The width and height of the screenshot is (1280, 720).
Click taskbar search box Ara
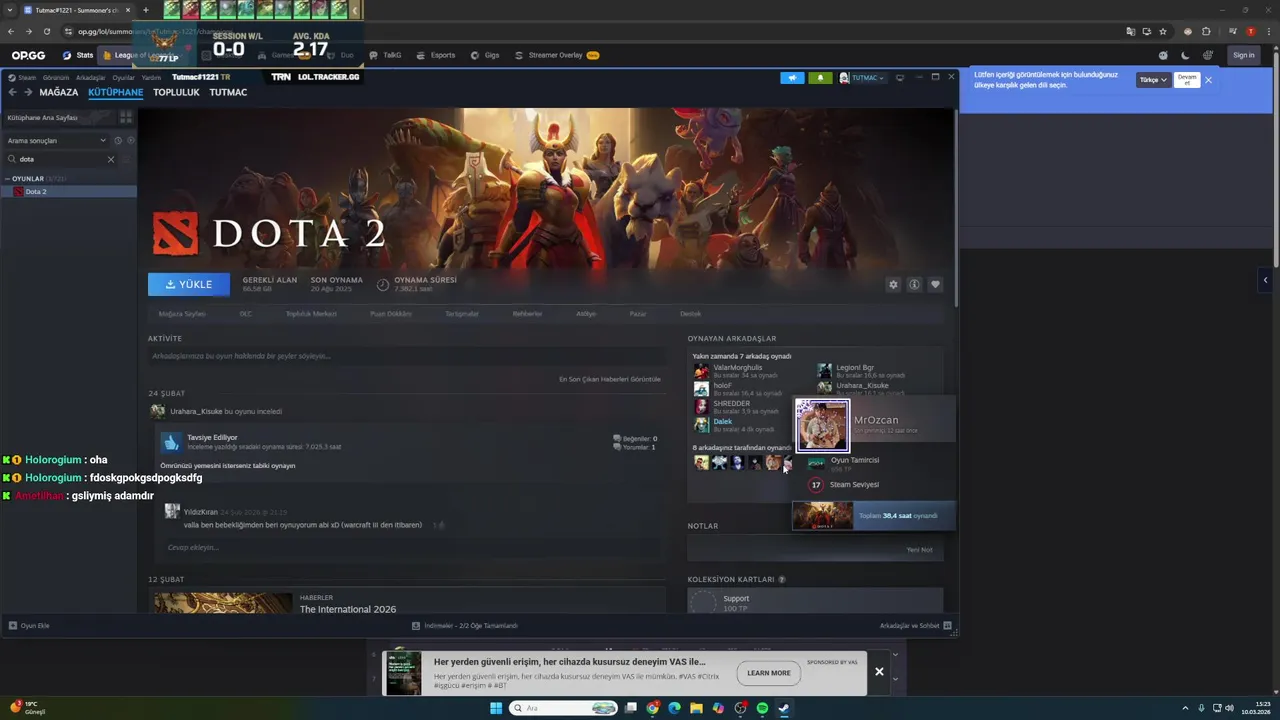coord(563,708)
